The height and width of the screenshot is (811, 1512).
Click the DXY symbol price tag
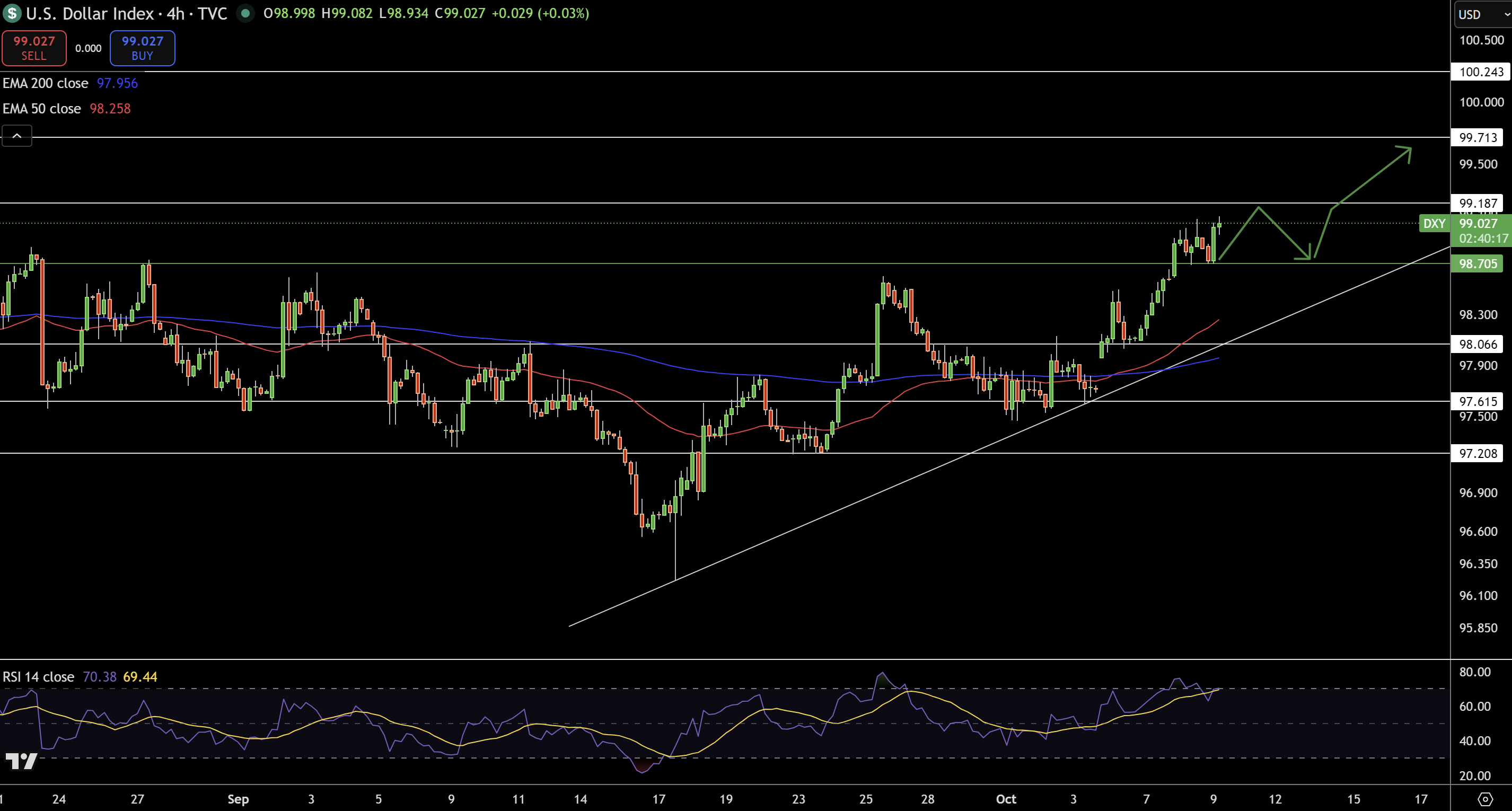coord(1434,224)
